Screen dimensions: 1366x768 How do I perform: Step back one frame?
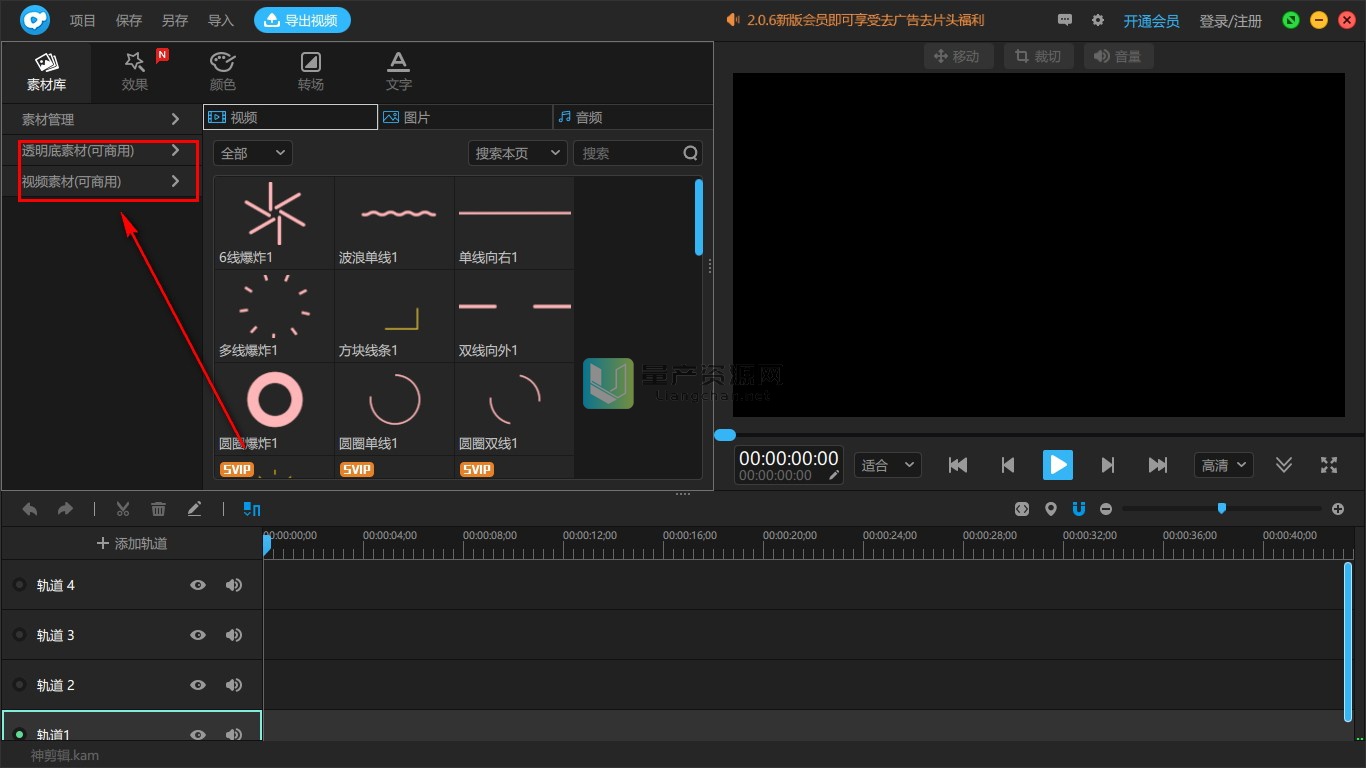click(1008, 465)
